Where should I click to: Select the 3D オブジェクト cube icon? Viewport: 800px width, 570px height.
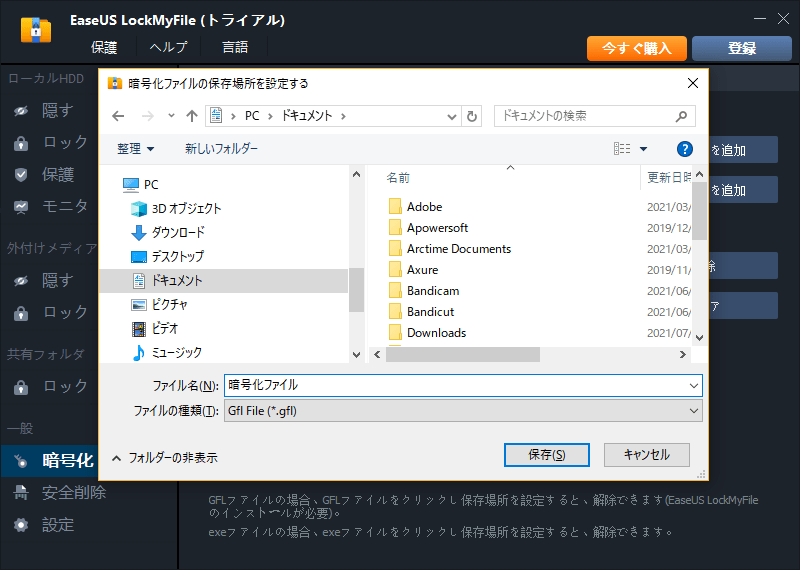[x=139, y=209]
